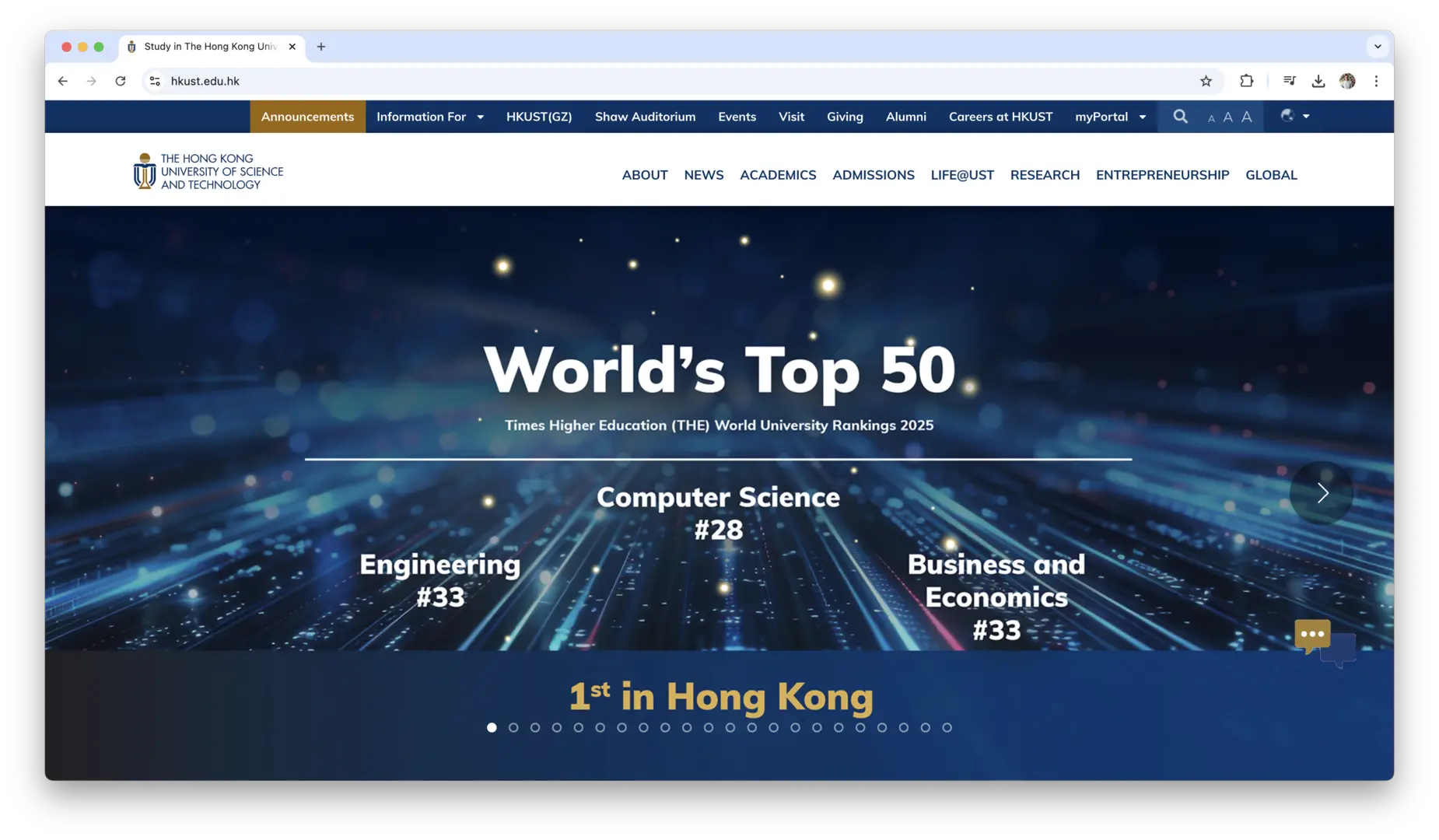Open the RESEARCH menu
Image resolution: width=1439 pixels, height=840 pixels.
[x=1045, y=175]
